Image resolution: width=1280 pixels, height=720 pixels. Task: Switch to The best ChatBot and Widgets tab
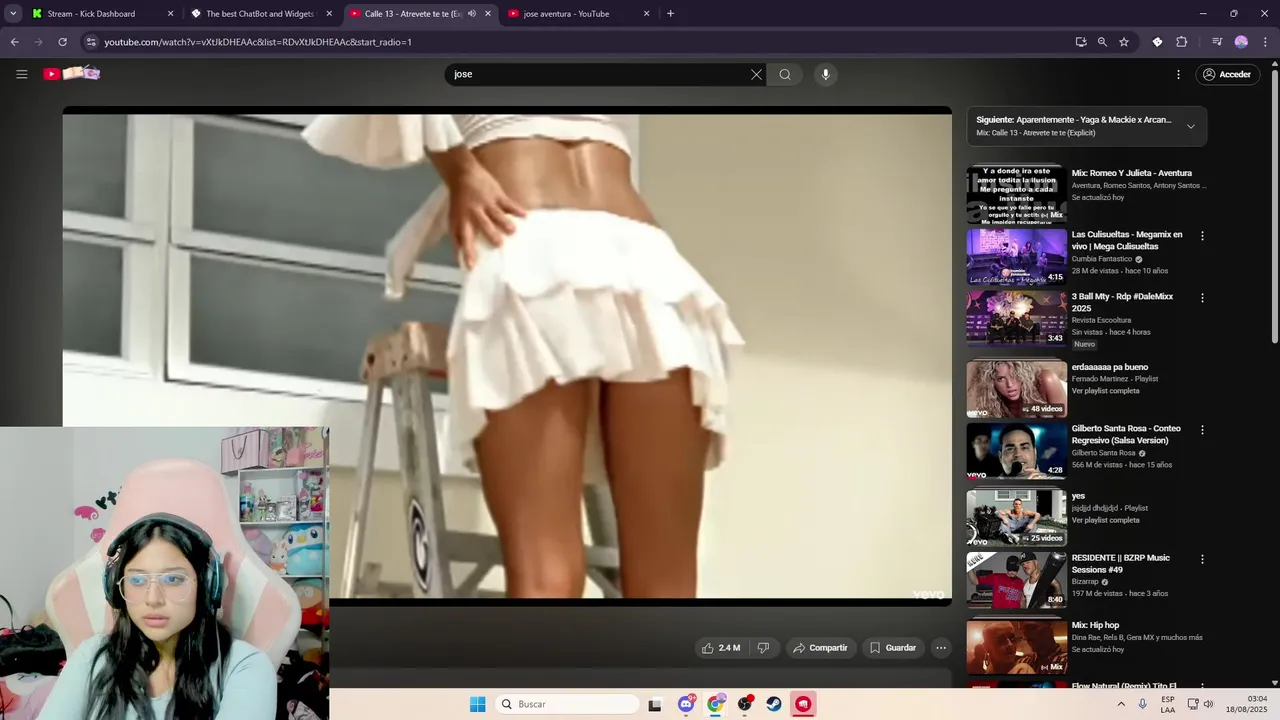(x=259, y=14)
